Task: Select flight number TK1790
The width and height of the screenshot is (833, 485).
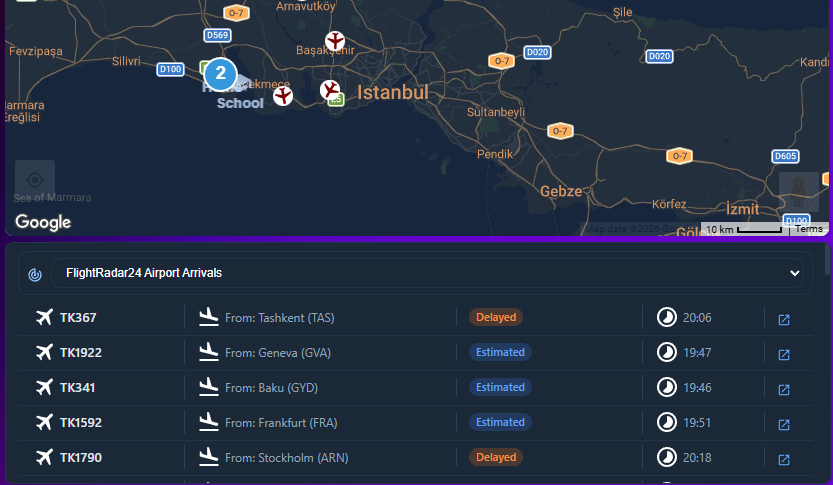Action: click(81, 458)
